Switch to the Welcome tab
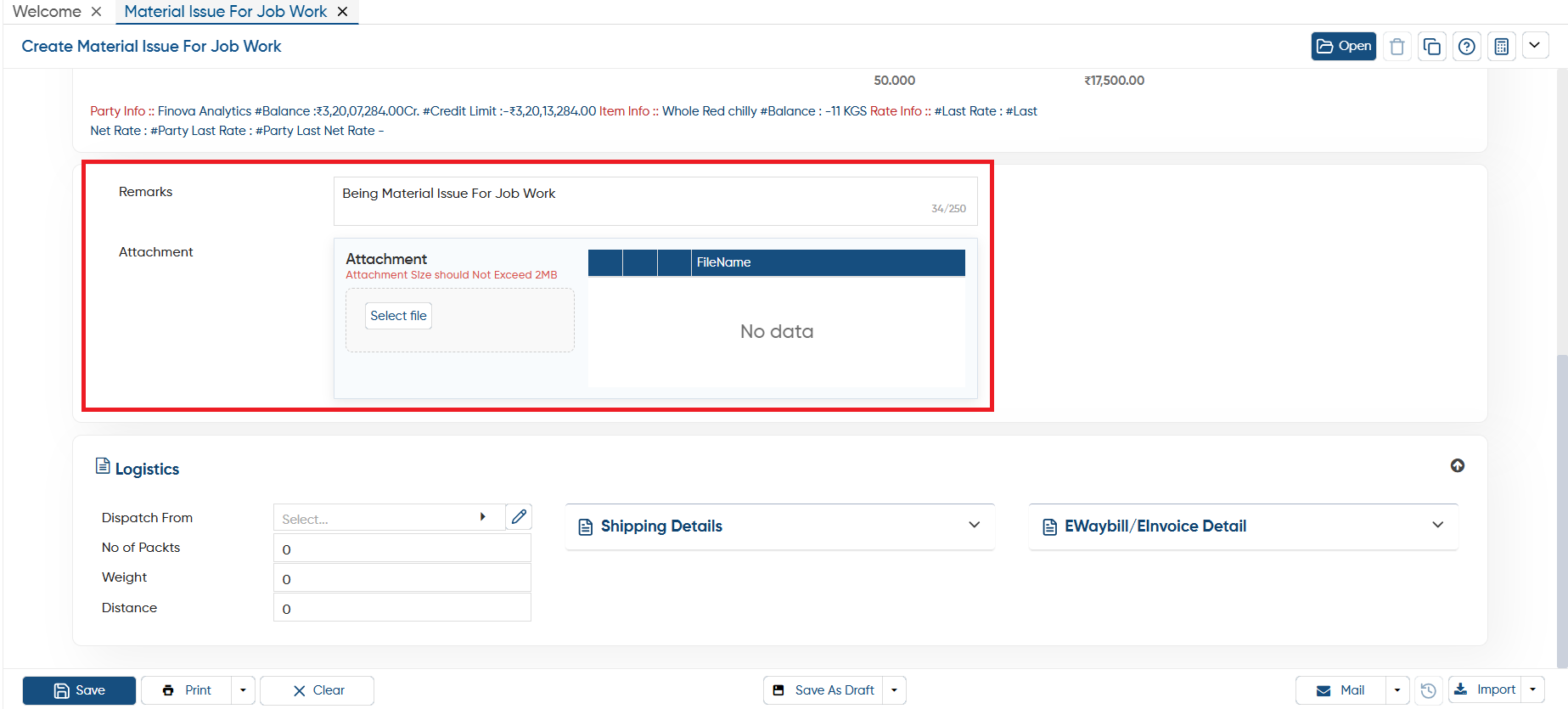 pos(47,12)
